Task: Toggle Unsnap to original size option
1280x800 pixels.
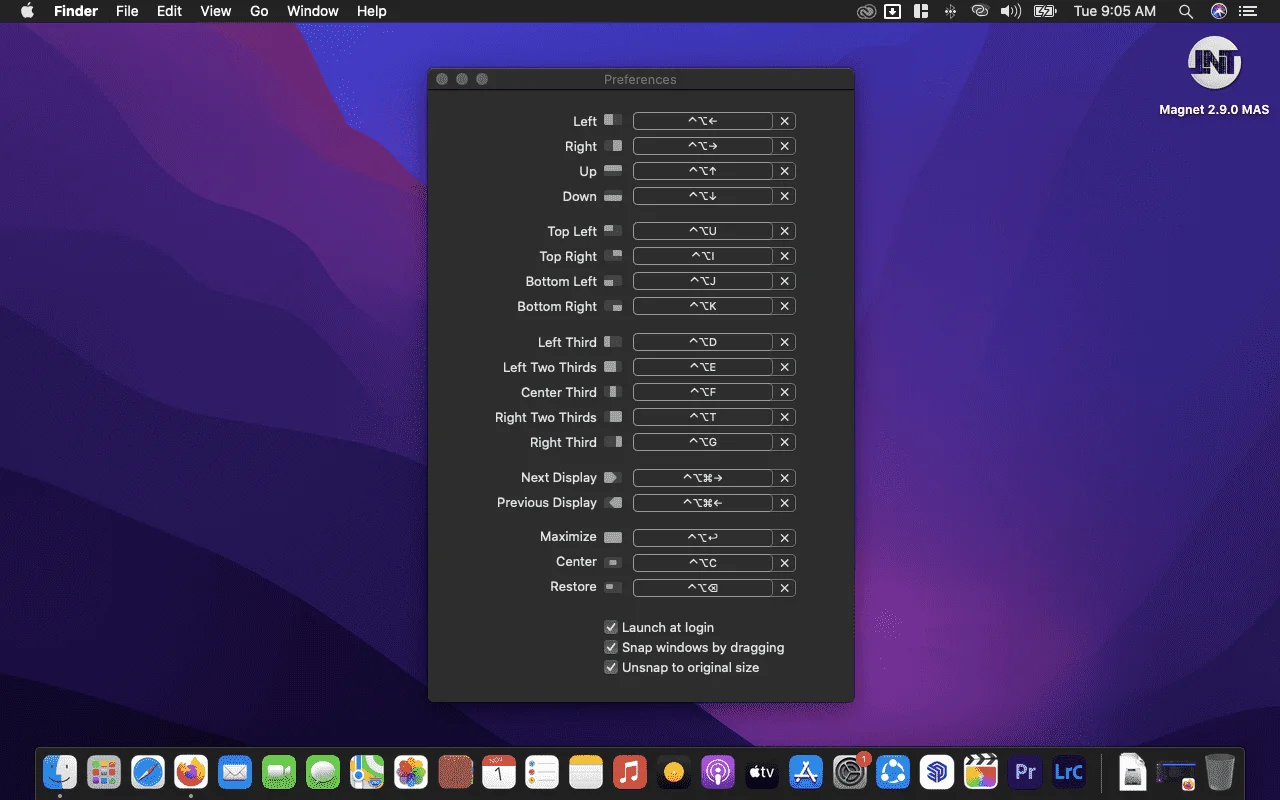Action: tap(611, 667)
